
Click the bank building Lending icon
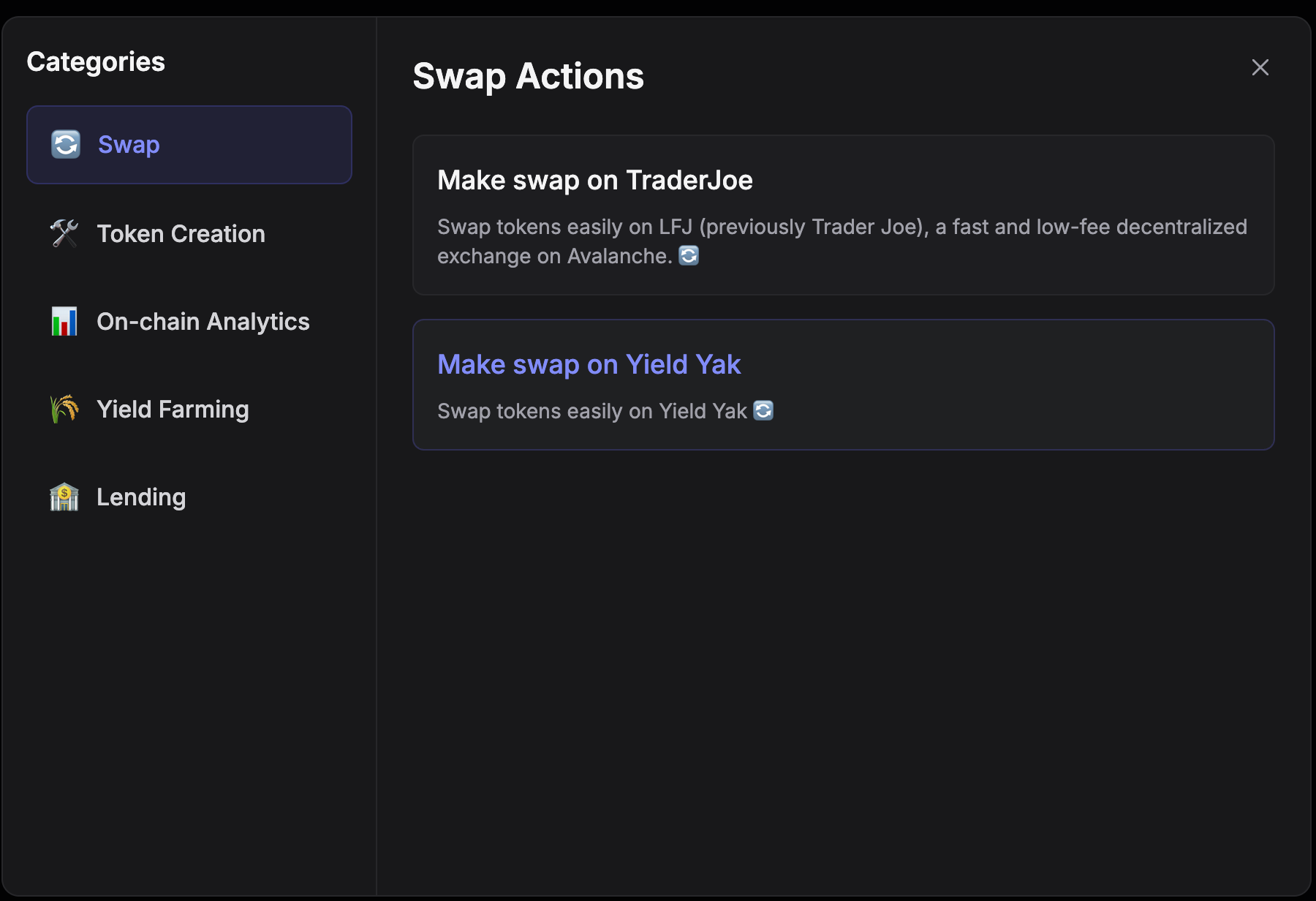click(x=64, y=497)
